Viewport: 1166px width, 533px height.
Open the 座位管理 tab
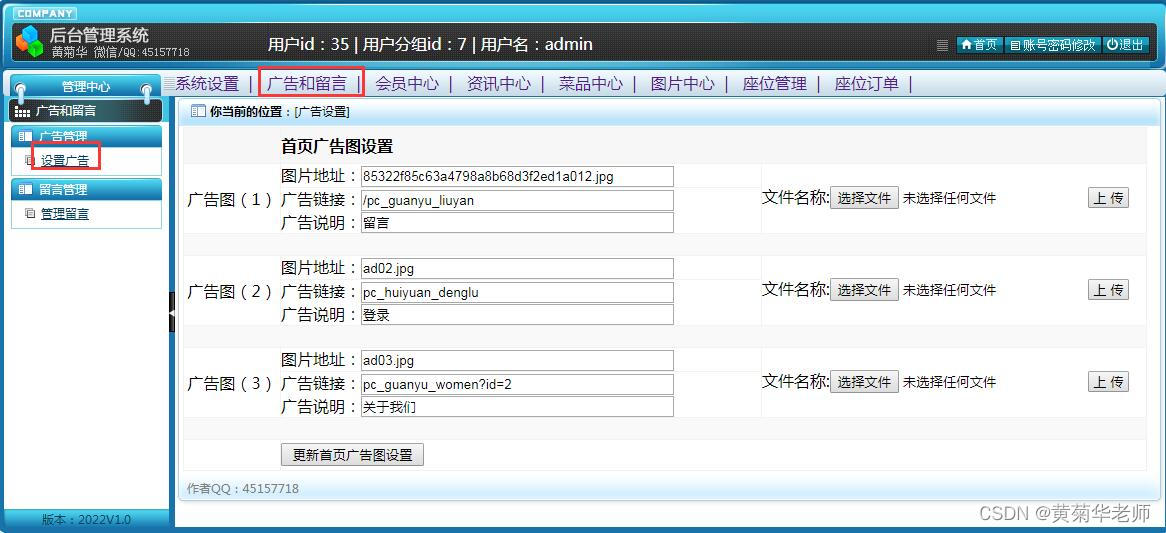click(775, 84)
